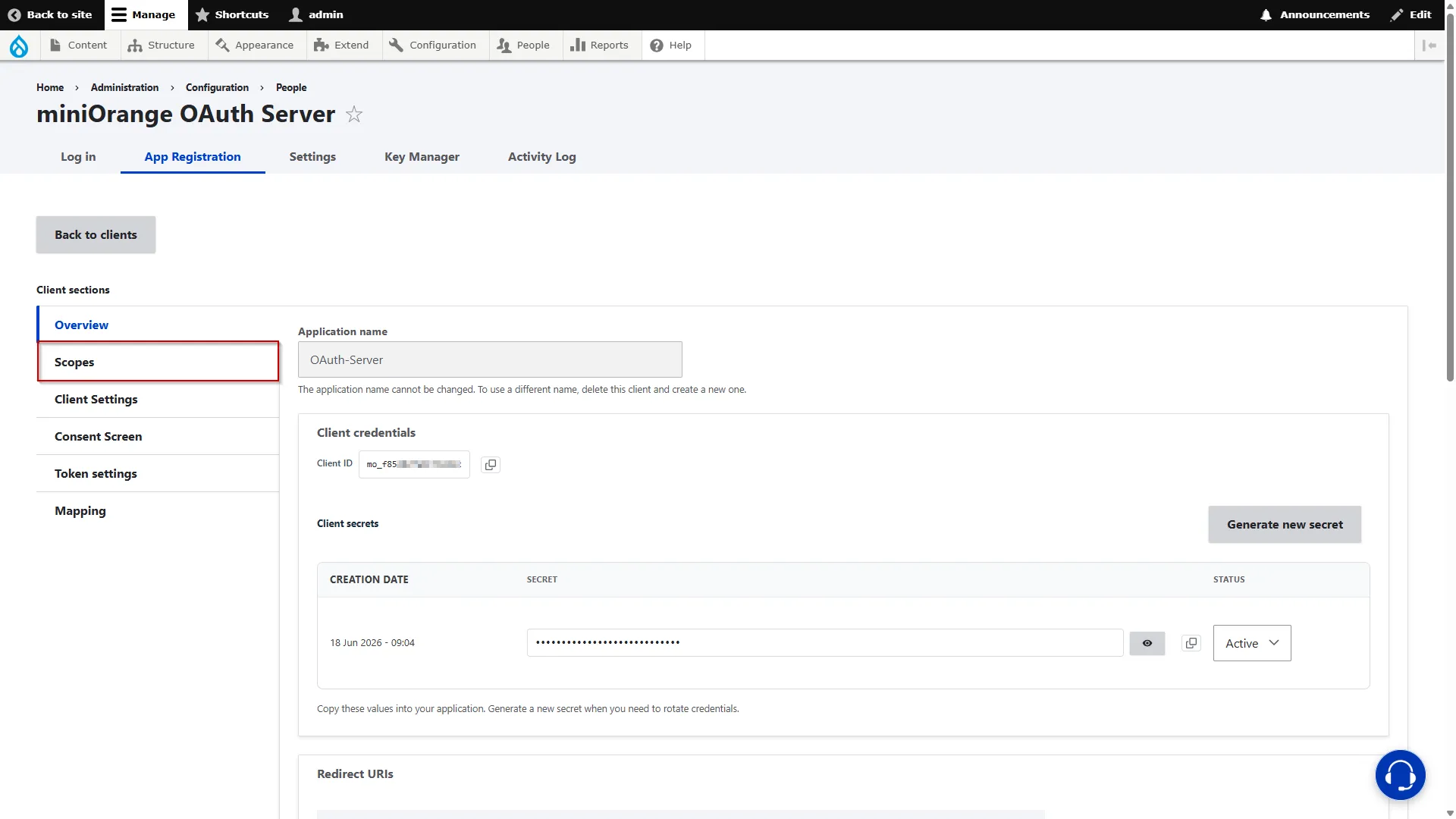Image resolution: width=1456 pixels, height=819 pixels.
Task: Switch to the Key Manager tab
Action: click(422, 156)
